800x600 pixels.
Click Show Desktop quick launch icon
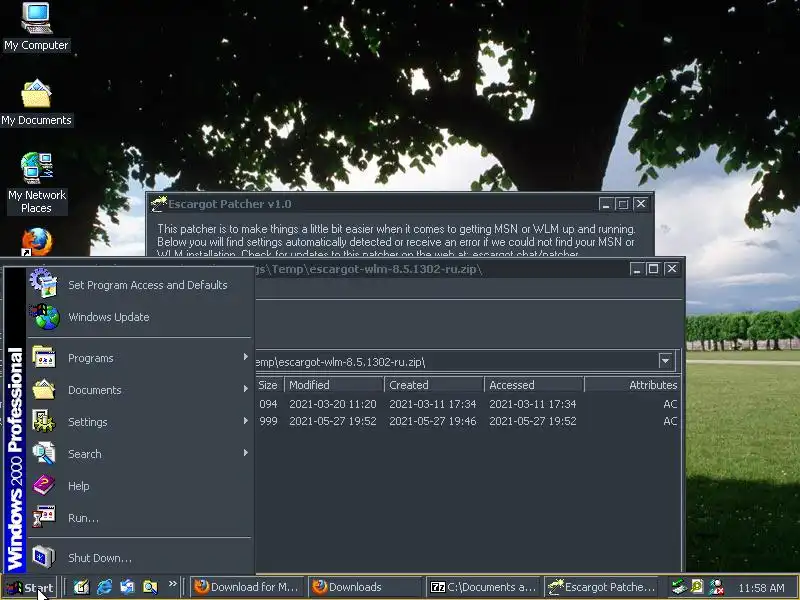point(81,587)
